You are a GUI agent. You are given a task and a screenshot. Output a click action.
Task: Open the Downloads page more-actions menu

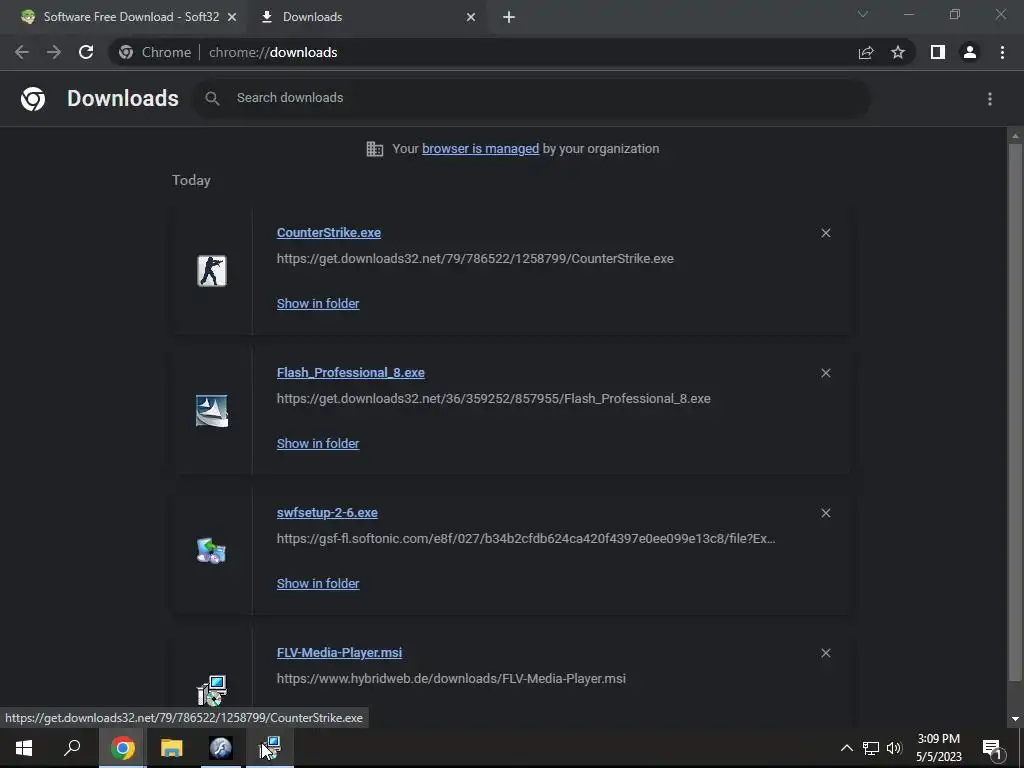[990, 99]
